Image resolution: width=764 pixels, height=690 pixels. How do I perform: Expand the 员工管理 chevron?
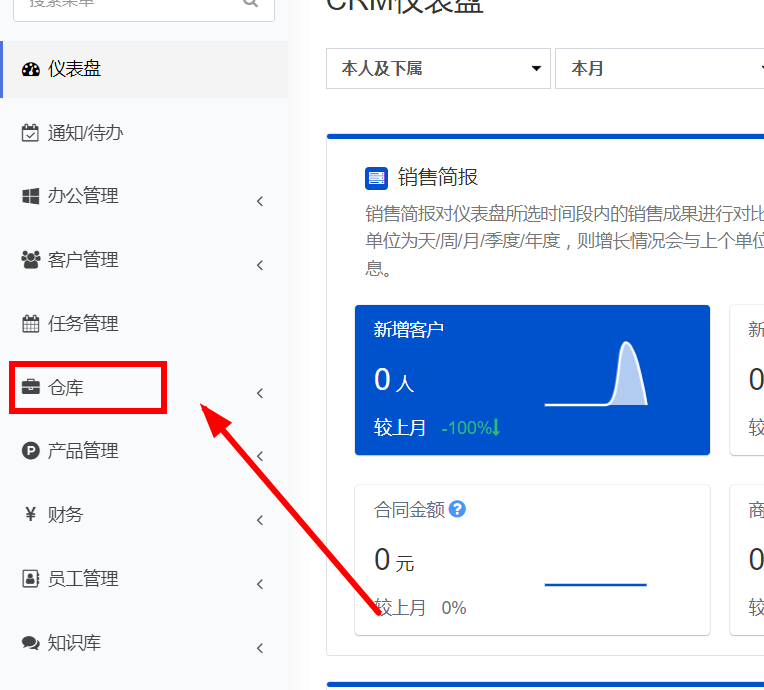260,584
